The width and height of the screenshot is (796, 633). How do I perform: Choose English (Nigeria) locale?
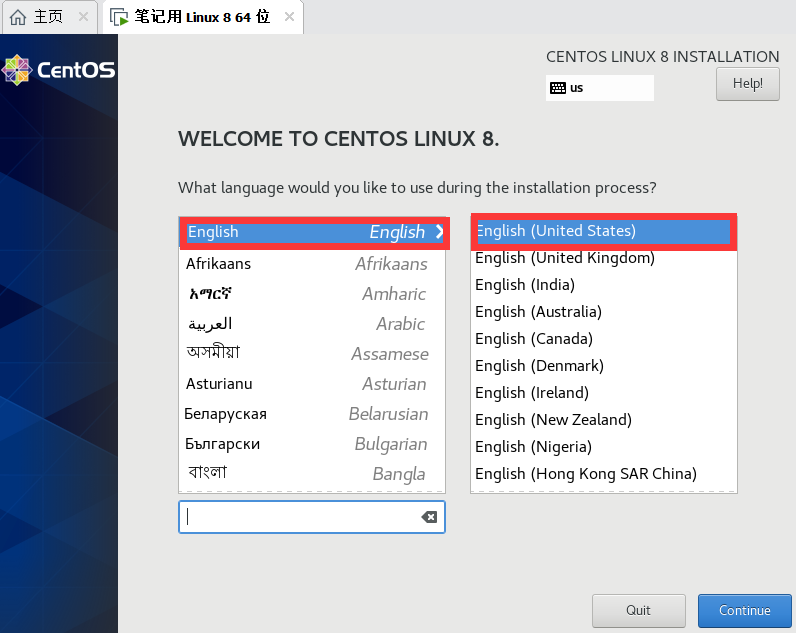pyautogui.click(x=604, y=447)
